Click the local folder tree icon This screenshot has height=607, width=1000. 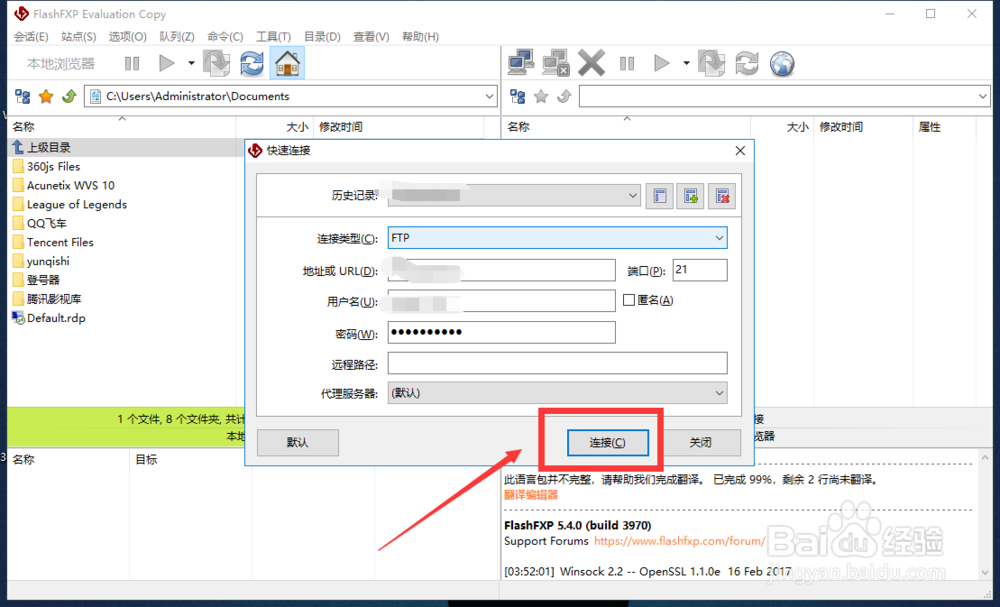[x=22, y=96]
